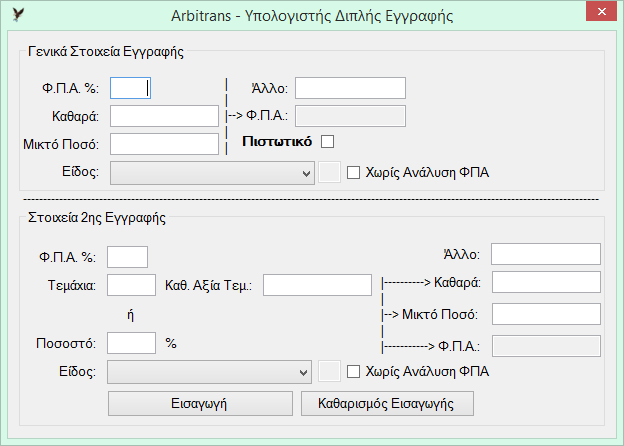Click the small square button beside the first Είδος dropdown

(x=329, y=172)
